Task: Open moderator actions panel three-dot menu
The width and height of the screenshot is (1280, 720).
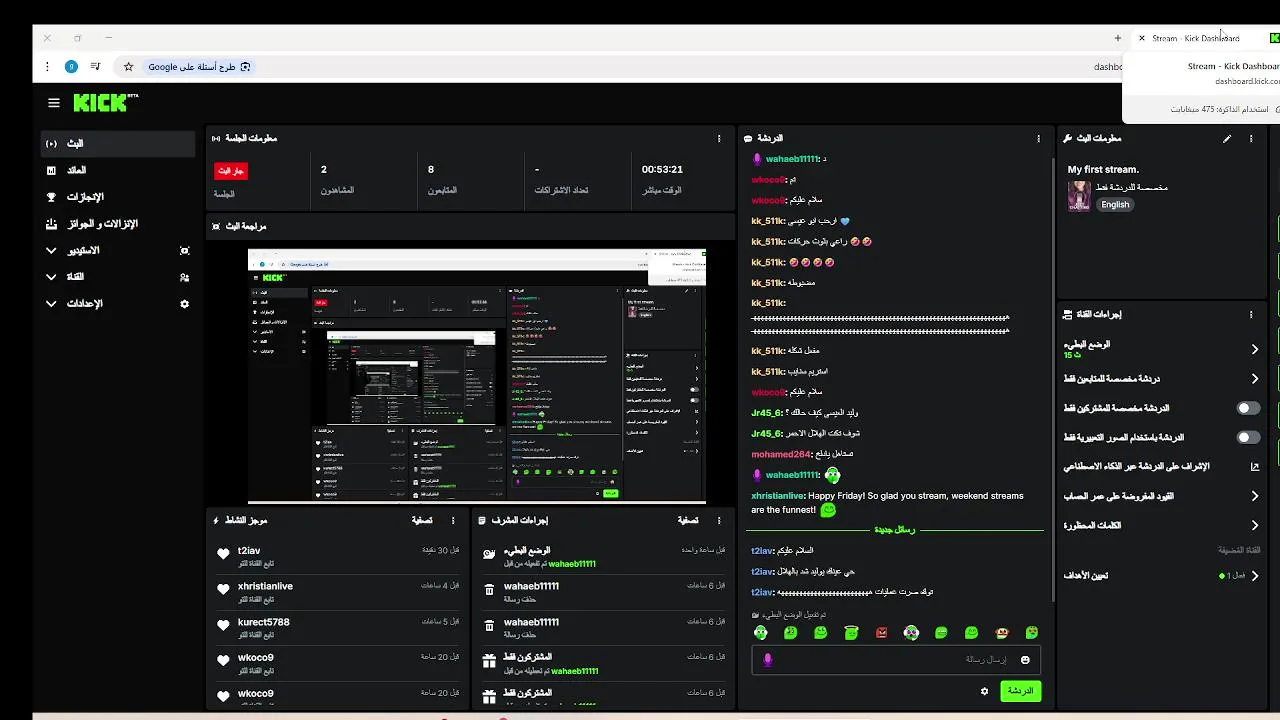Action: pyautogui.click(x=719, y=520)
